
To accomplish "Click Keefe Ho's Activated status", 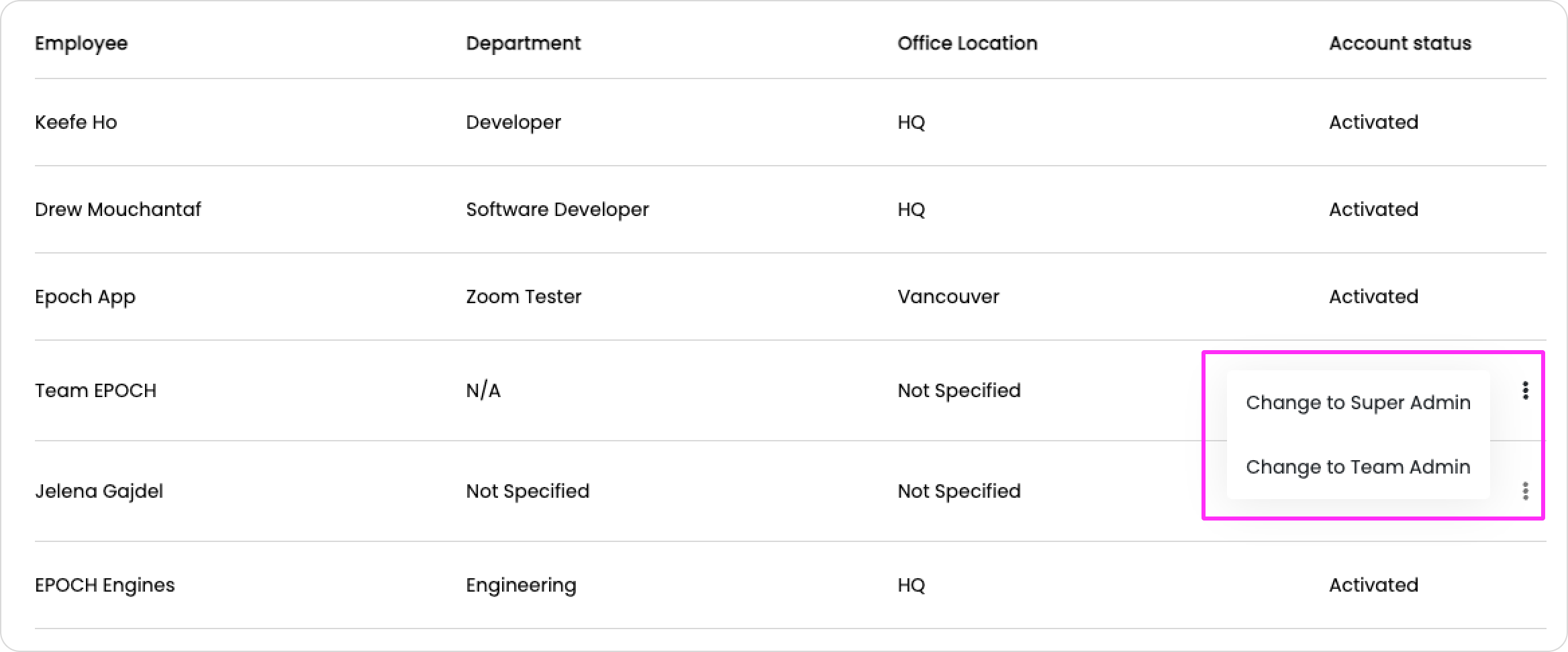I will (1373, 122).
